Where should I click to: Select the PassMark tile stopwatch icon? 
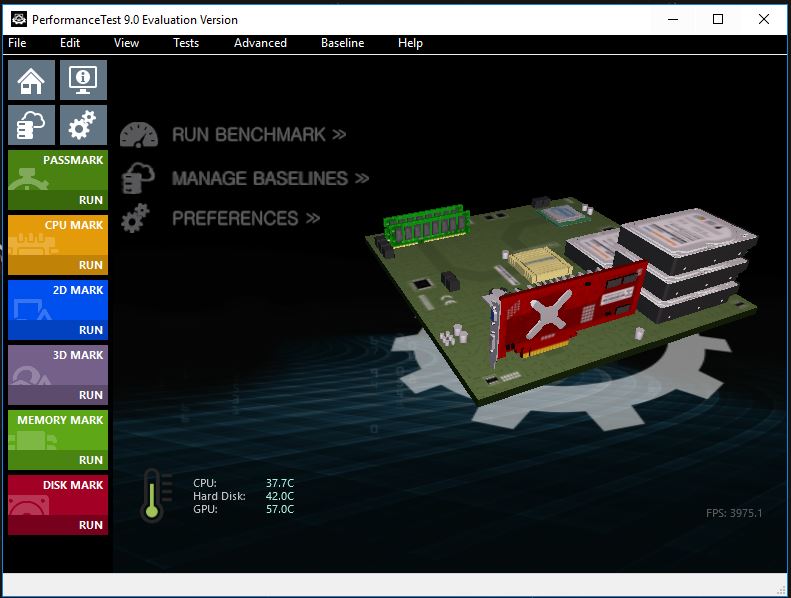[29, 180]
